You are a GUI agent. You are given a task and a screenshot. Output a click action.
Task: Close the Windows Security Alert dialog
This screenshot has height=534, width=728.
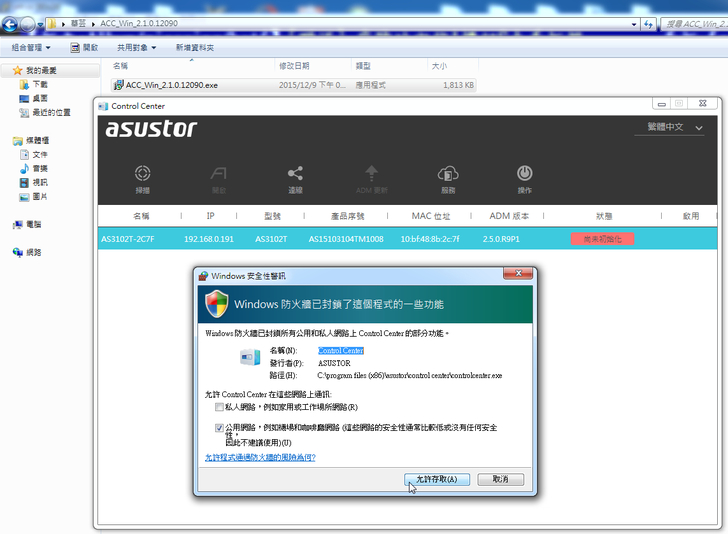(518, 274)
